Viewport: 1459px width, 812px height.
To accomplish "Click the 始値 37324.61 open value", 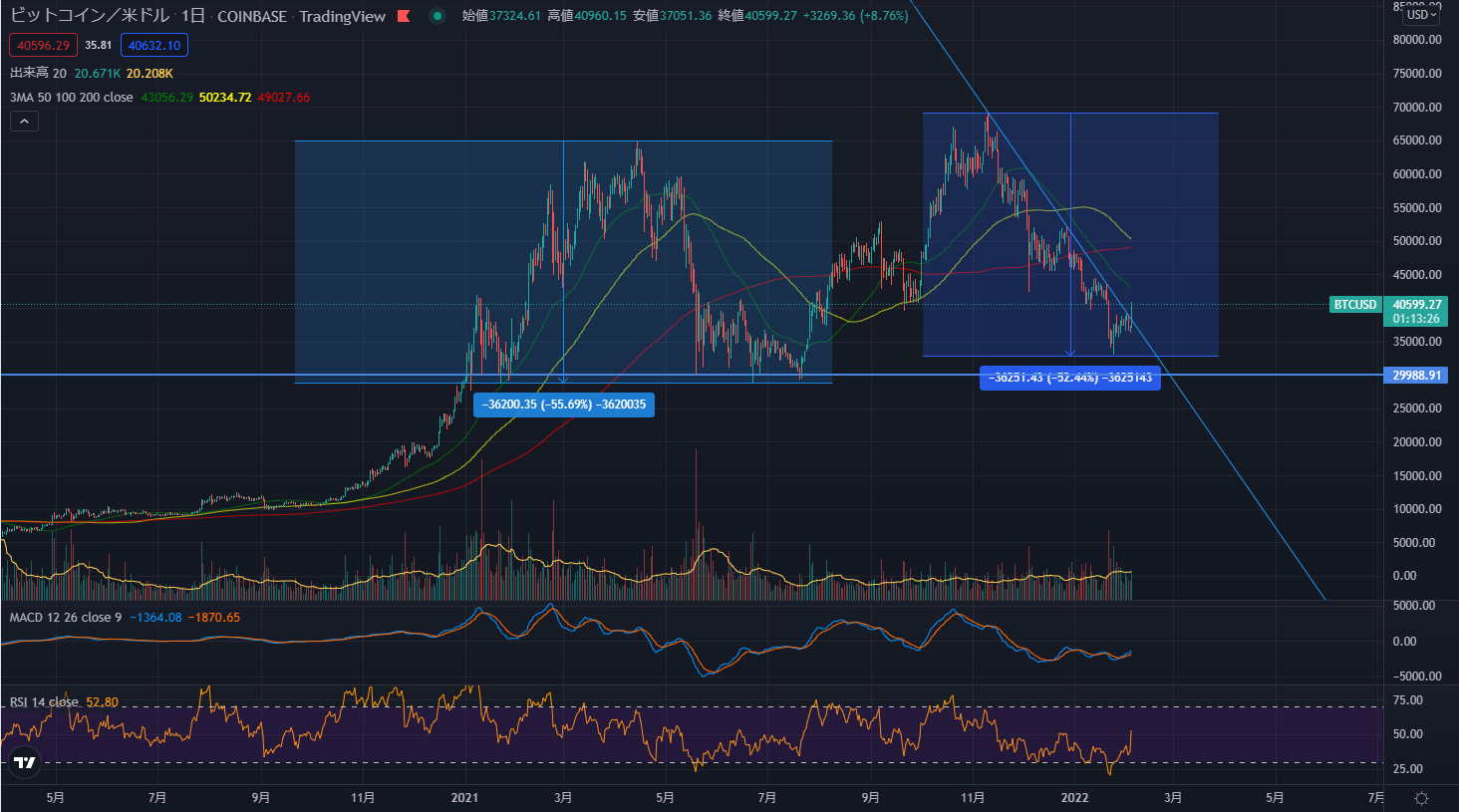I will pos(501,16).
